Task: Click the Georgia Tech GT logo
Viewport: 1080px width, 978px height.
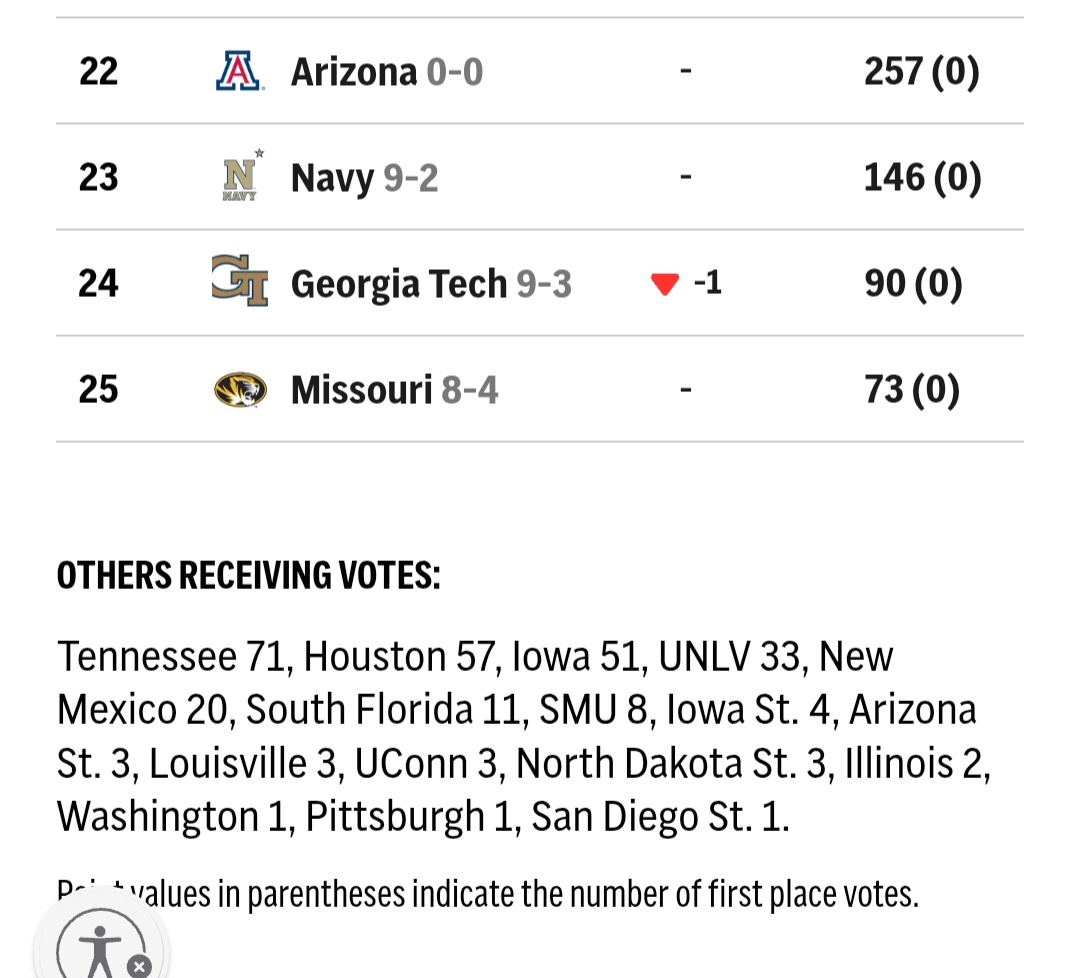Action: pyautogui.click(x=240, y=282)
